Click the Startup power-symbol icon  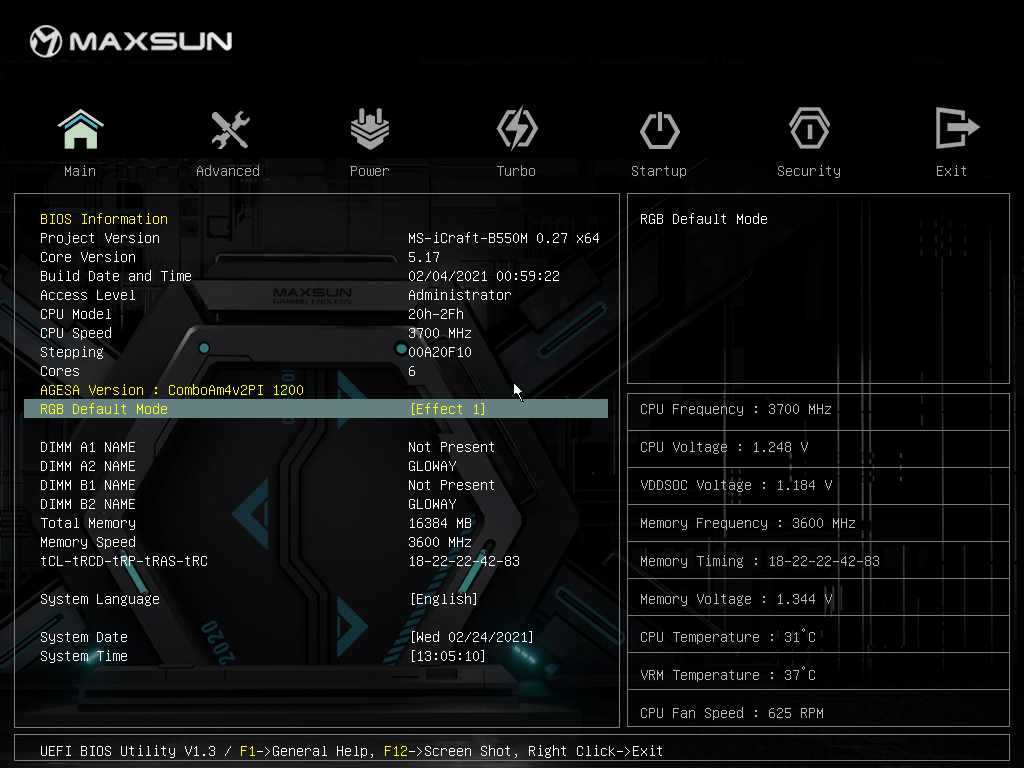tap(660, 130)
